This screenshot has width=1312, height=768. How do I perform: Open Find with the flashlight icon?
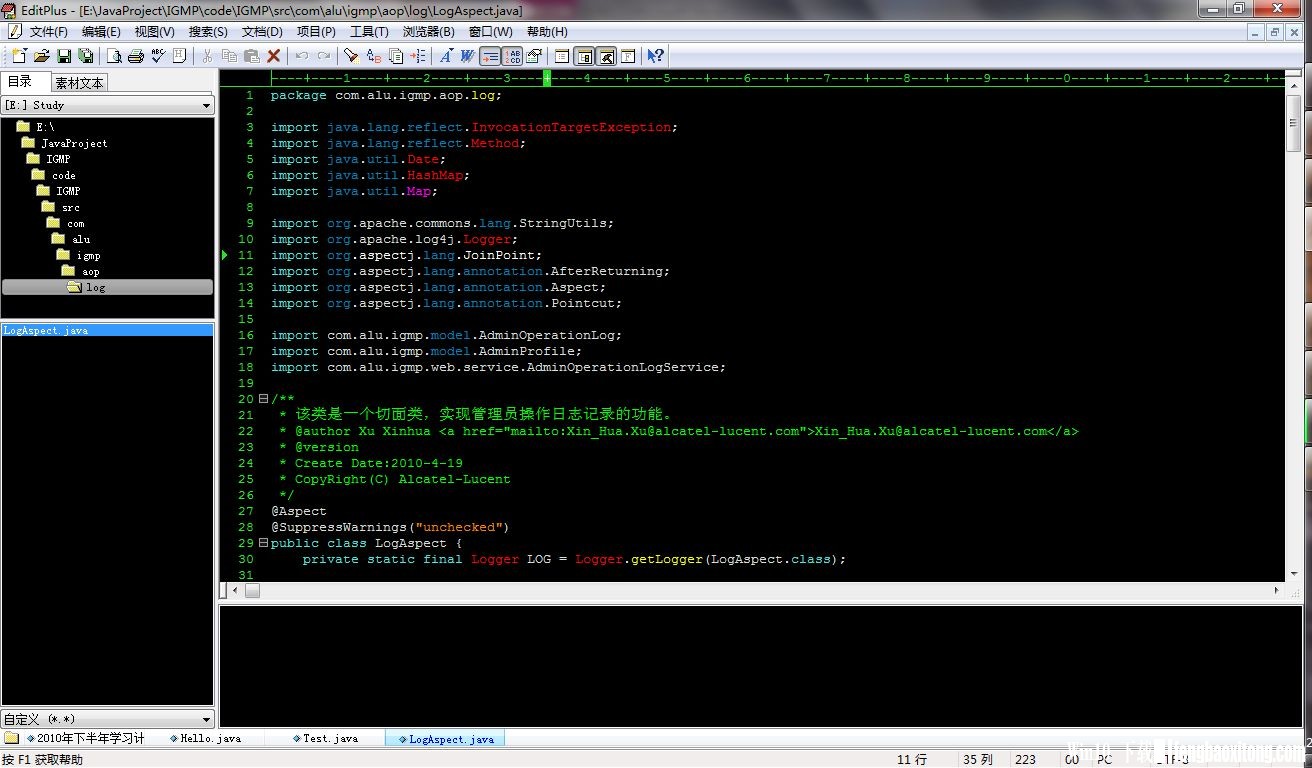(x=351, y=56)
